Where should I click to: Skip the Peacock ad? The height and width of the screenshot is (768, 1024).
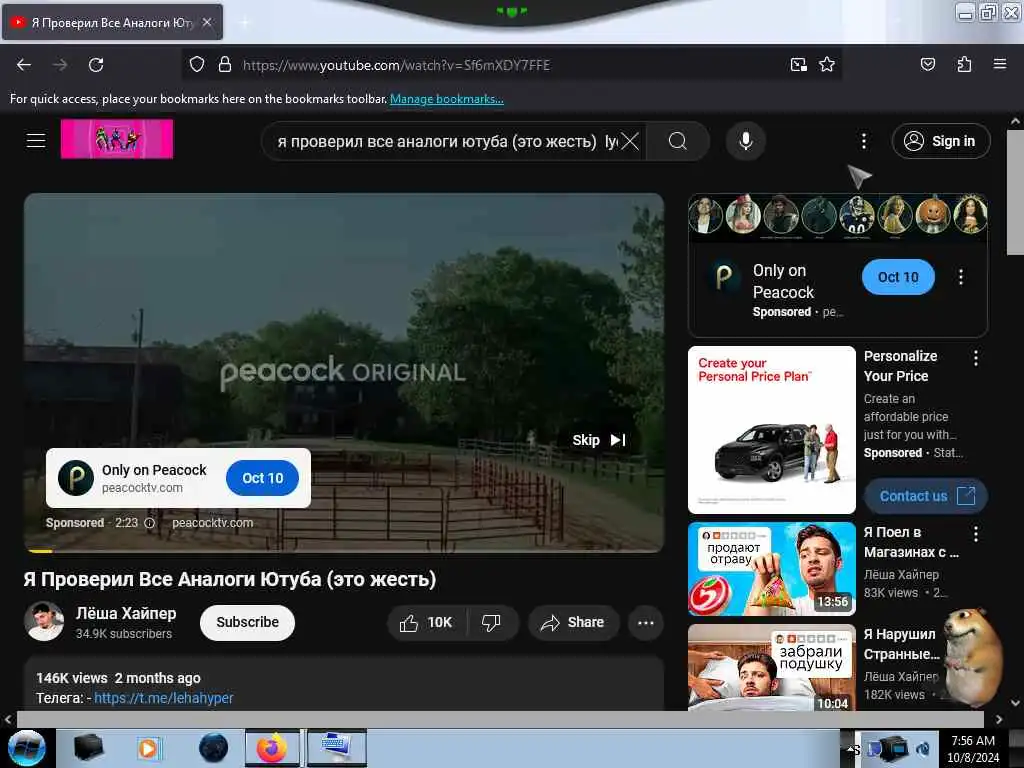click(x=599, y=440)
